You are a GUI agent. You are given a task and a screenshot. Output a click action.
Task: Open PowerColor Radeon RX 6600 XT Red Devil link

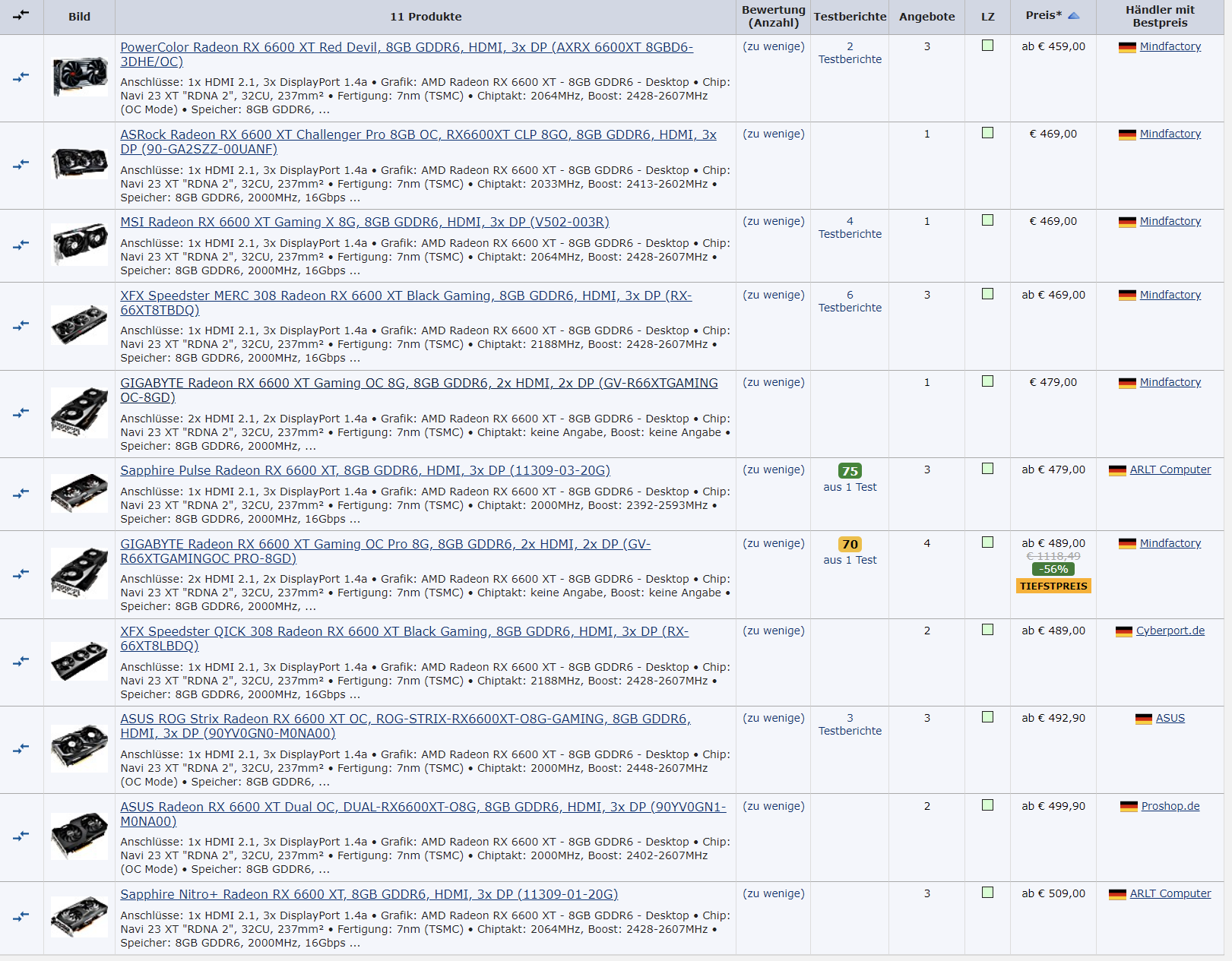(x=407, y=54)
